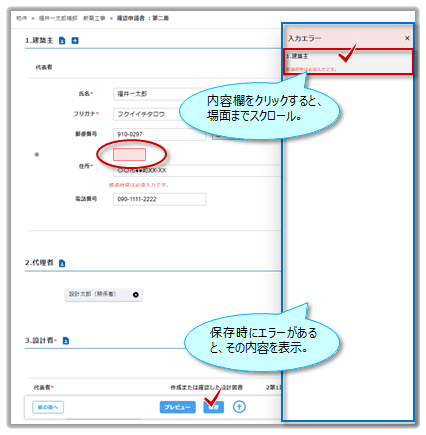The height and width of the screenshot is (435, 426).
Task: Open person selector icon beside 3.設計者
Action: pyautogui.click(x=66, y=341)
